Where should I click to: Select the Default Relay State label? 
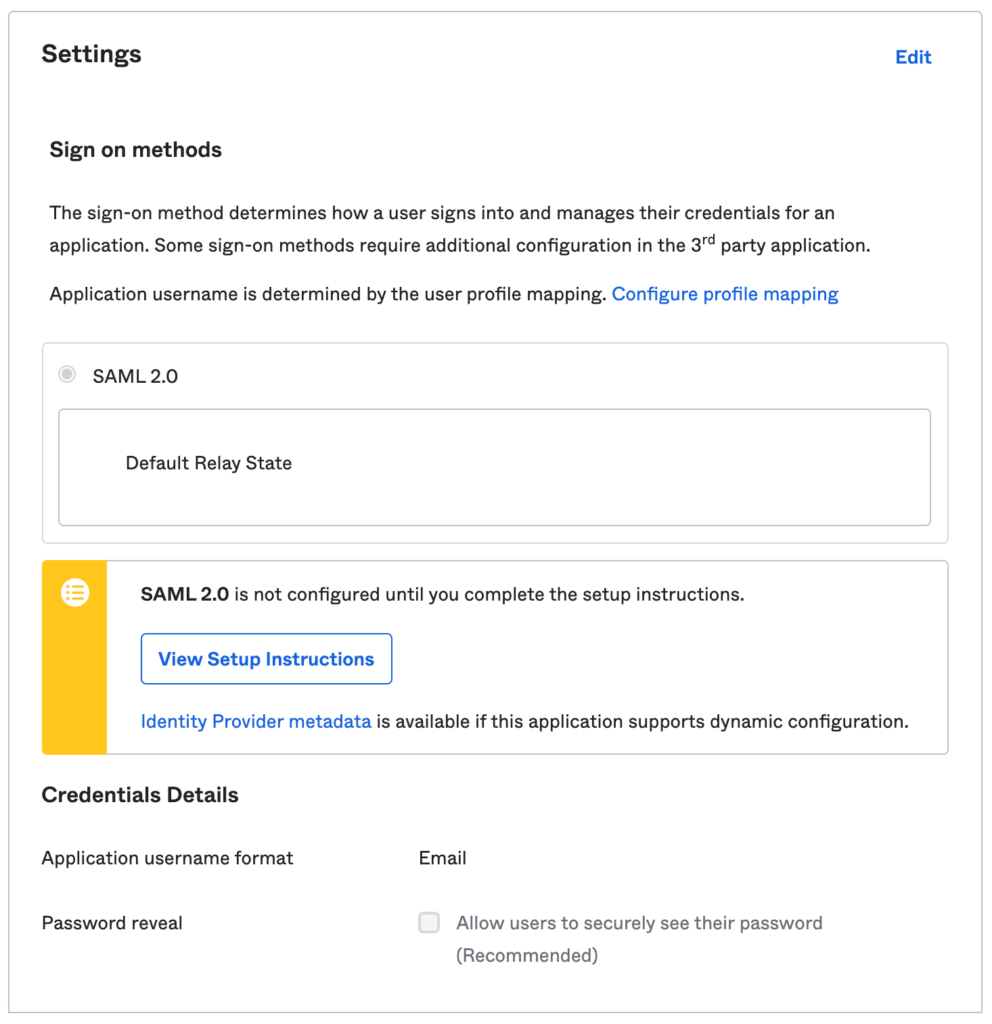tap(208, 463)
